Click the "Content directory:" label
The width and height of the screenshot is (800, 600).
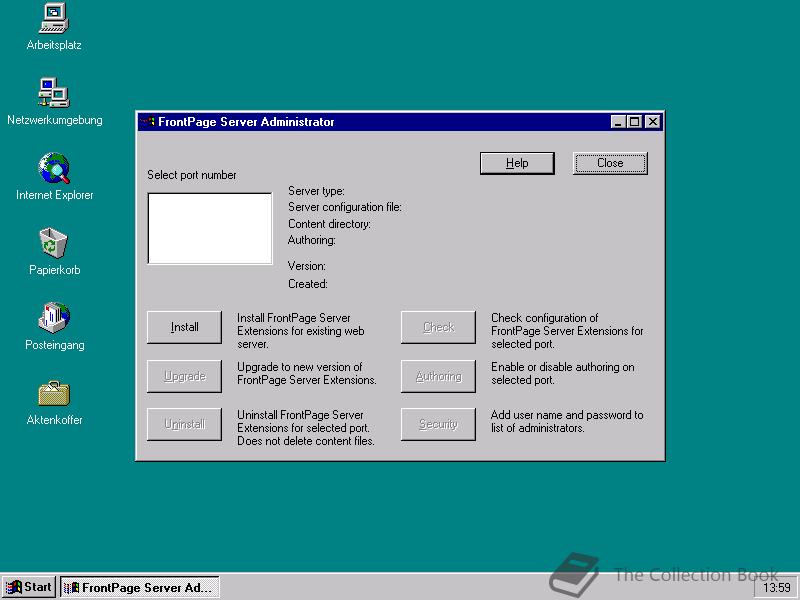[x=330, y=224]
